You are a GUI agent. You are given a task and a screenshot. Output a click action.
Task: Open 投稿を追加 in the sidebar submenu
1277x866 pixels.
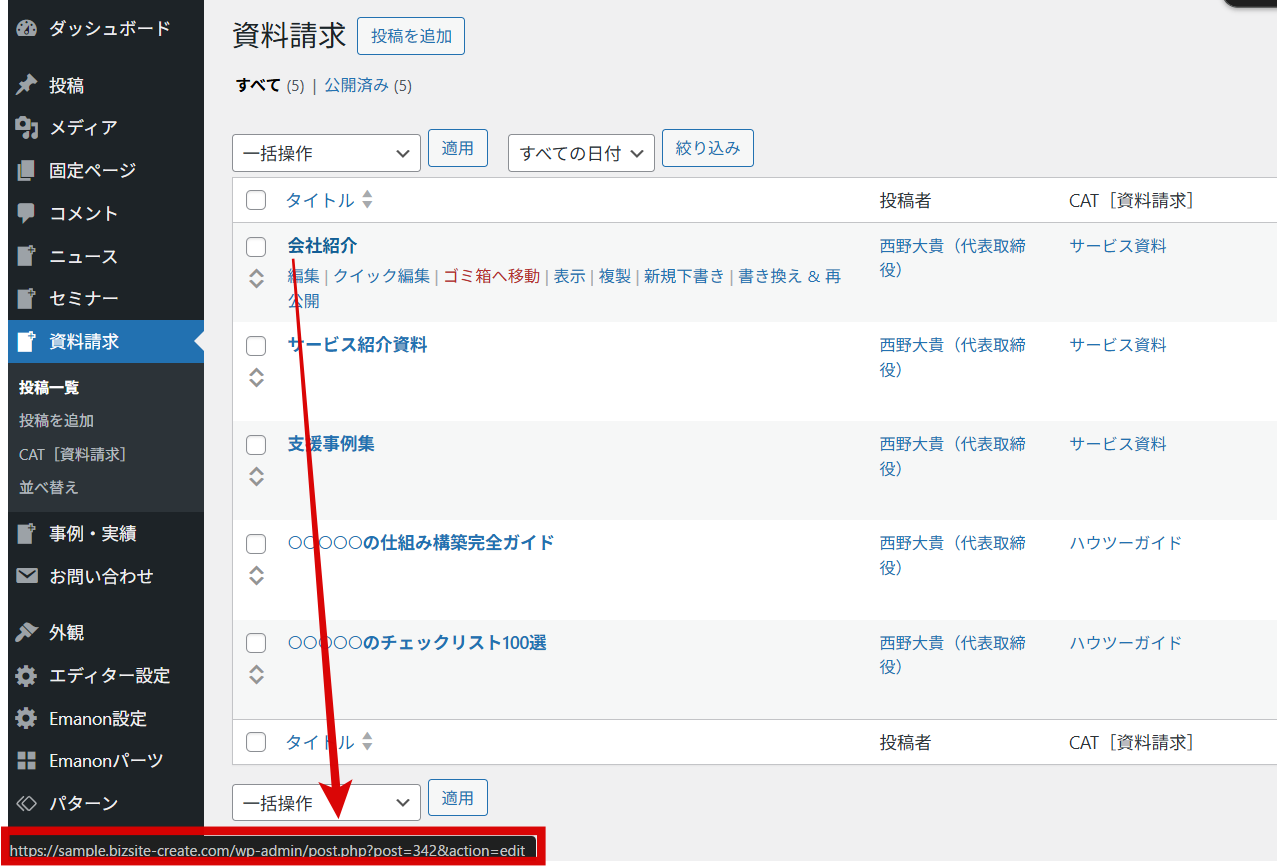pos(56,421)
